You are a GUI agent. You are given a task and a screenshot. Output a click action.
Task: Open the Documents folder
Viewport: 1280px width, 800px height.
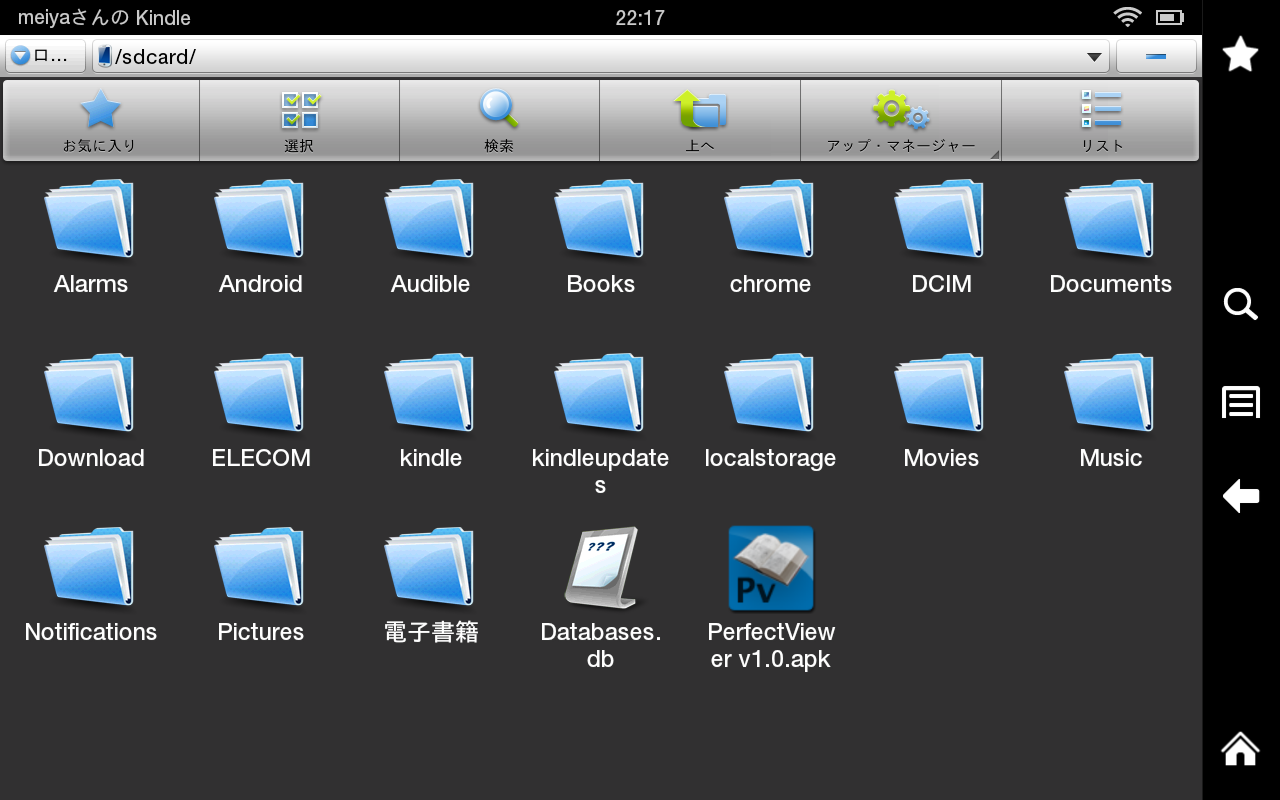pos(1111,237)
